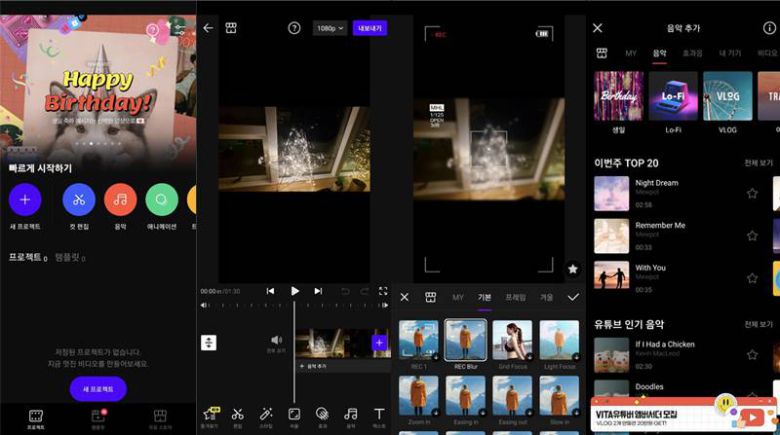Open the red Music quick-start icon

click(120, 200)
